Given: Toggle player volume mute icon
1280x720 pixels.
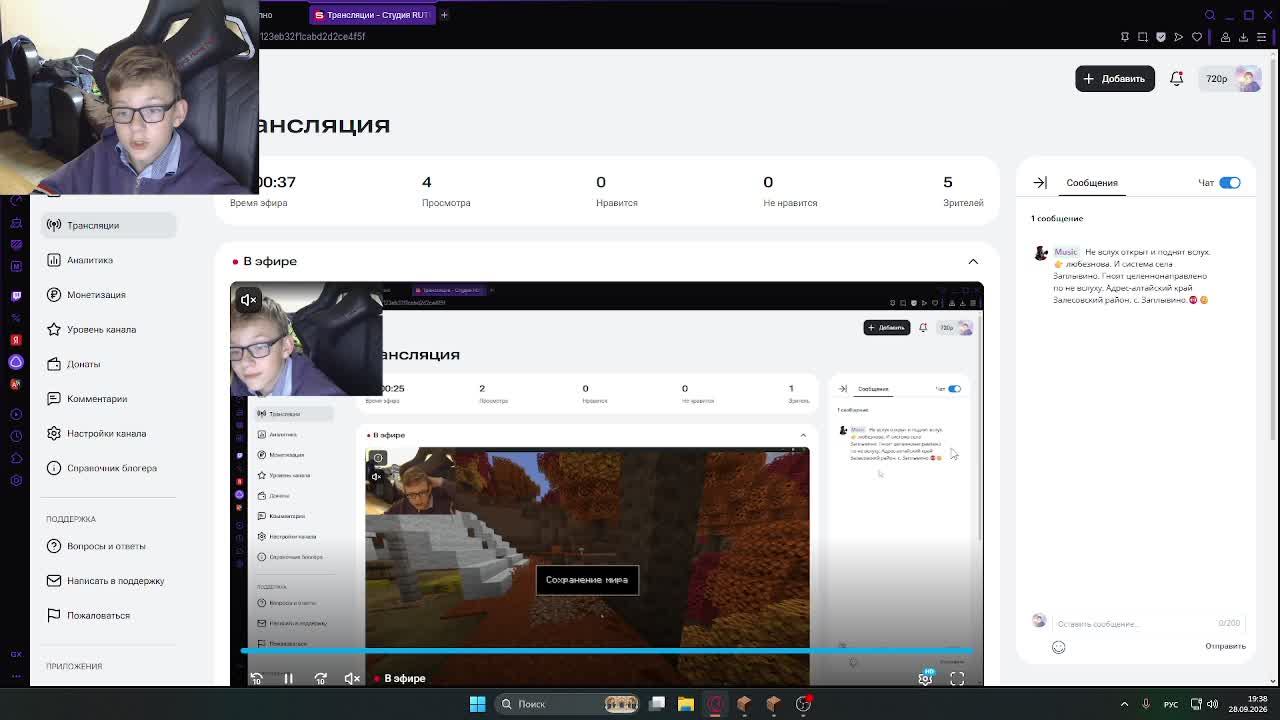Looking at the screenshot, I should [352, 678].
